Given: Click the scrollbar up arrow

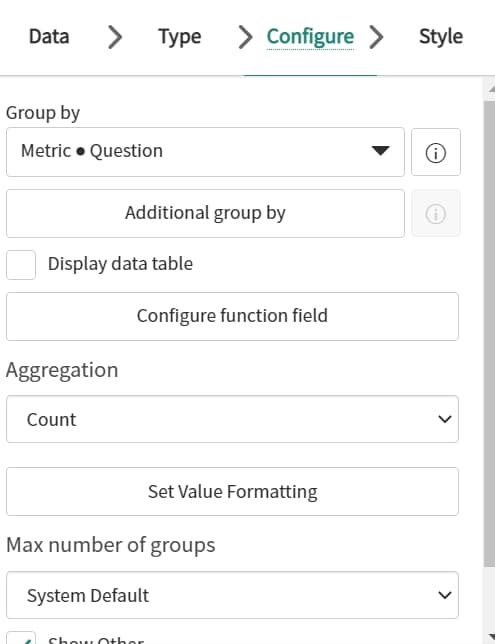Looking at the screenshot, I should pos(490,89).
